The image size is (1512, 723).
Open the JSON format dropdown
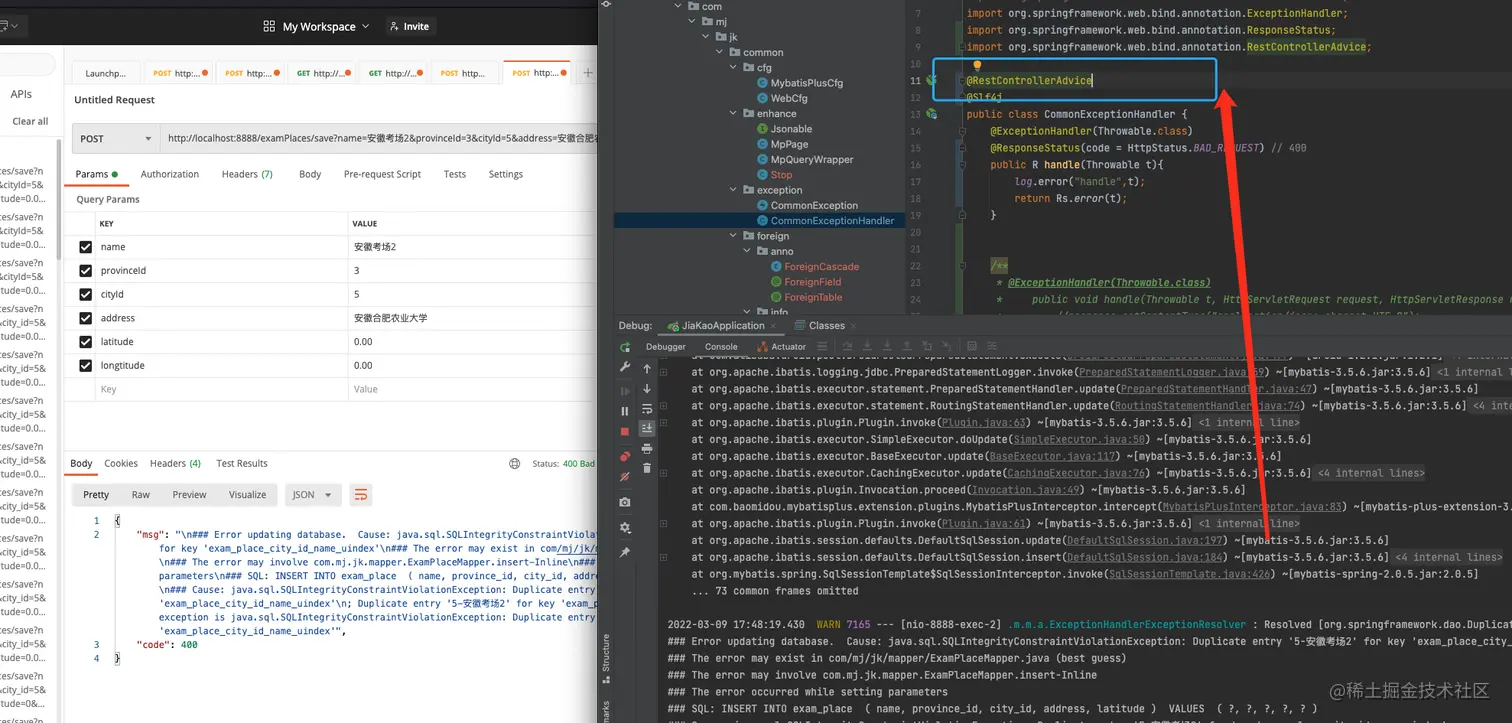[313, 494]
